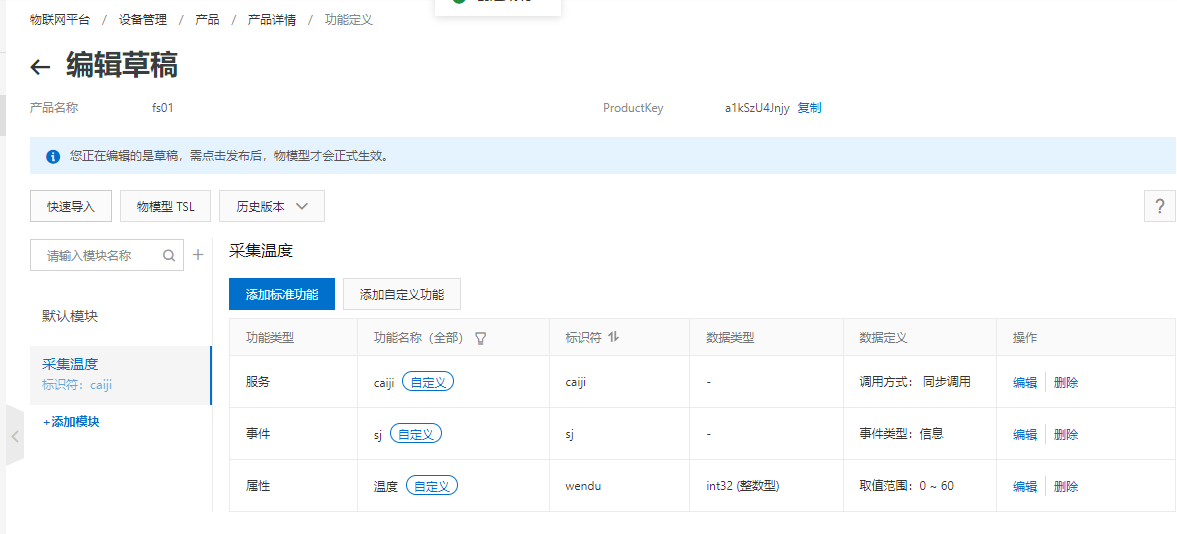Click 添加自定义功能 button
This screenshot has height=534, width=1177.
[x=401, y=294]
